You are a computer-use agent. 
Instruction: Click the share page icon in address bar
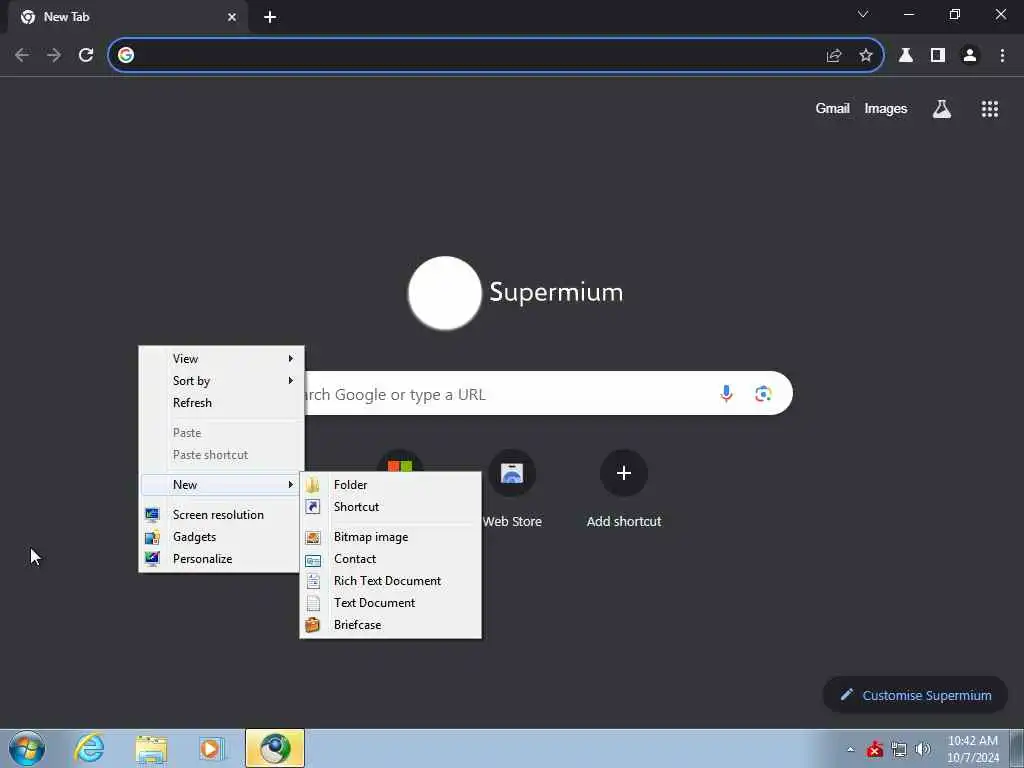coord(834,56)
